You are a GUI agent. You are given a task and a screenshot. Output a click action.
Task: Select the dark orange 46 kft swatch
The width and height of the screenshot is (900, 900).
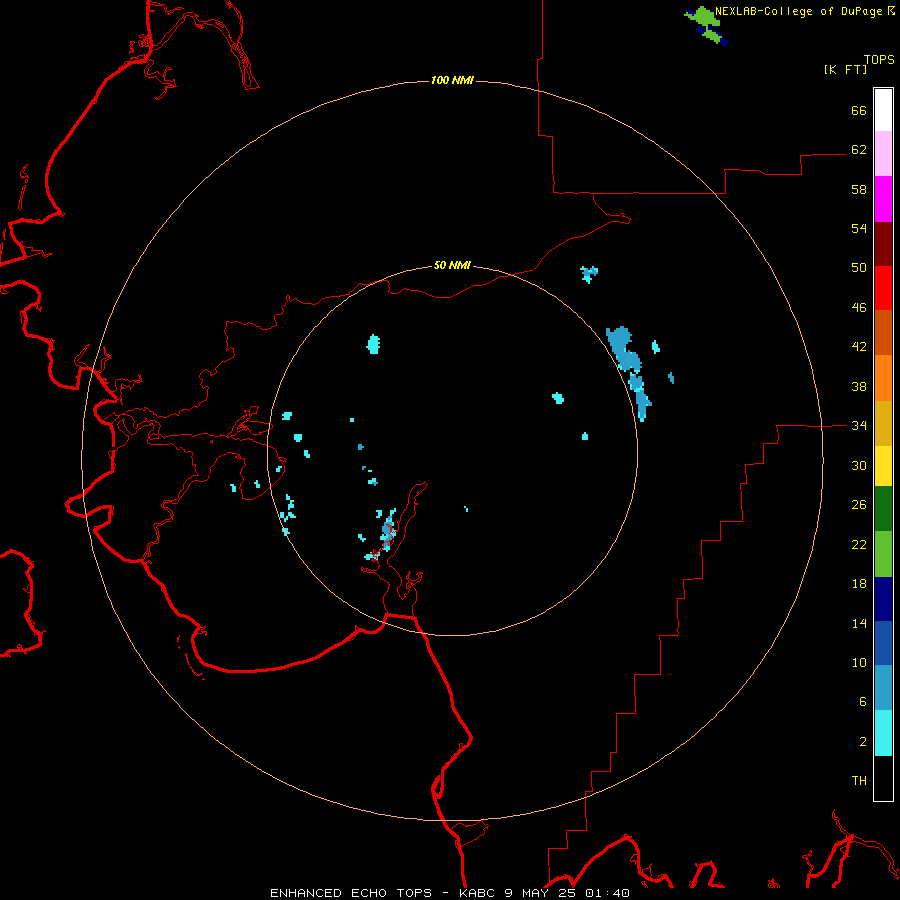pos(883,333)
